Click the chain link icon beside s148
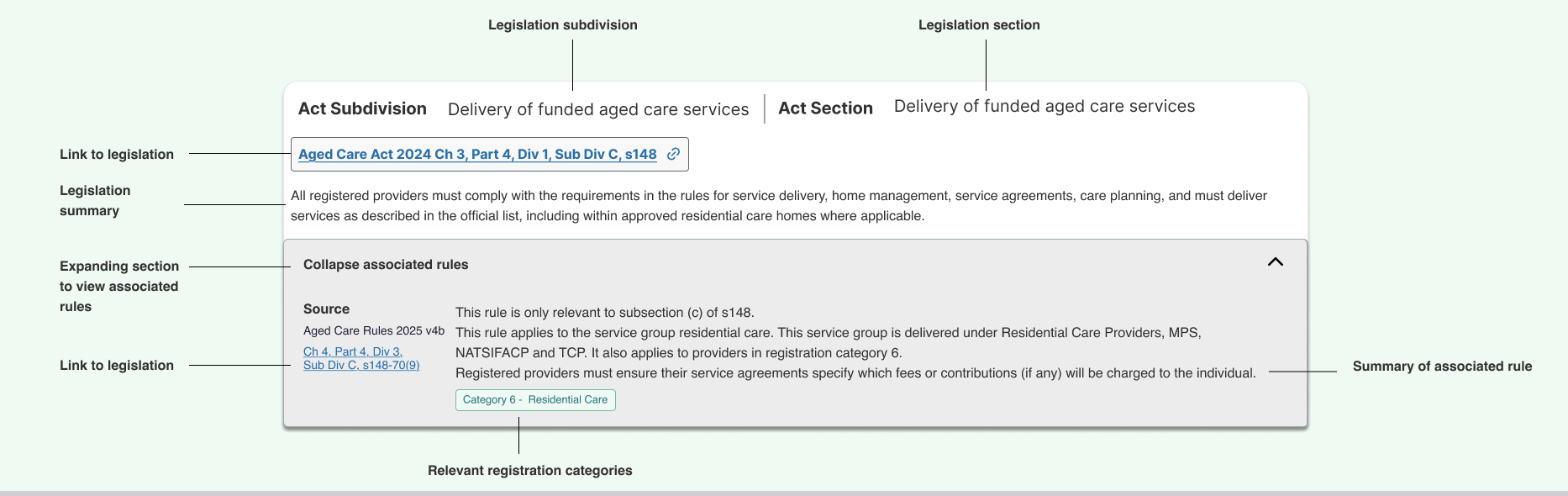This screenshot has width=1568, height=496. tap(671, 154)
